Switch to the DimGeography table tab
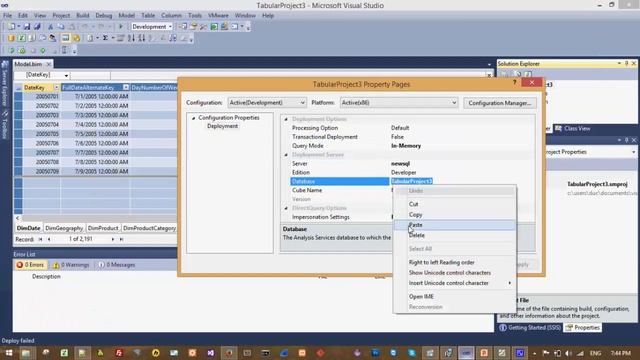This screenshot has width=640, height=360. click(64, 228)
